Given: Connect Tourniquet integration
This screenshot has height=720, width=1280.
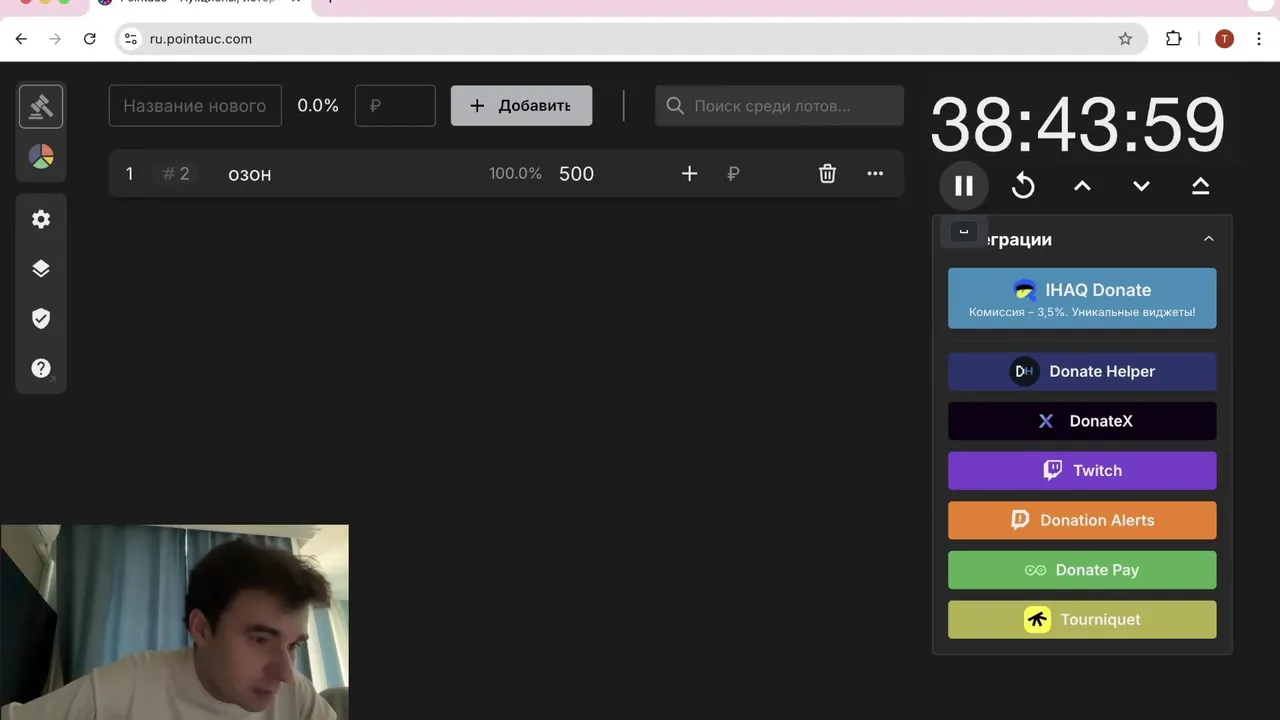Looking at the screenshot, I should pos(1082,620).
